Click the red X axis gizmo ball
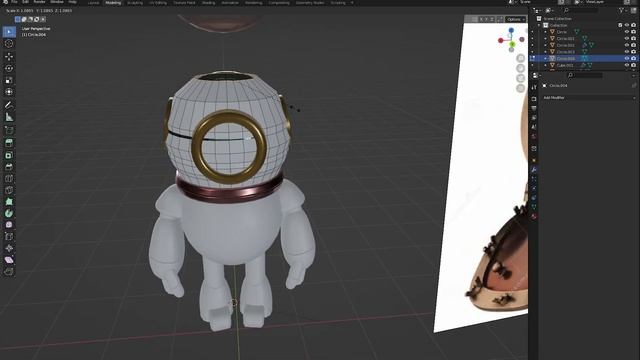 pyautogui.click(x=501, y=40)
